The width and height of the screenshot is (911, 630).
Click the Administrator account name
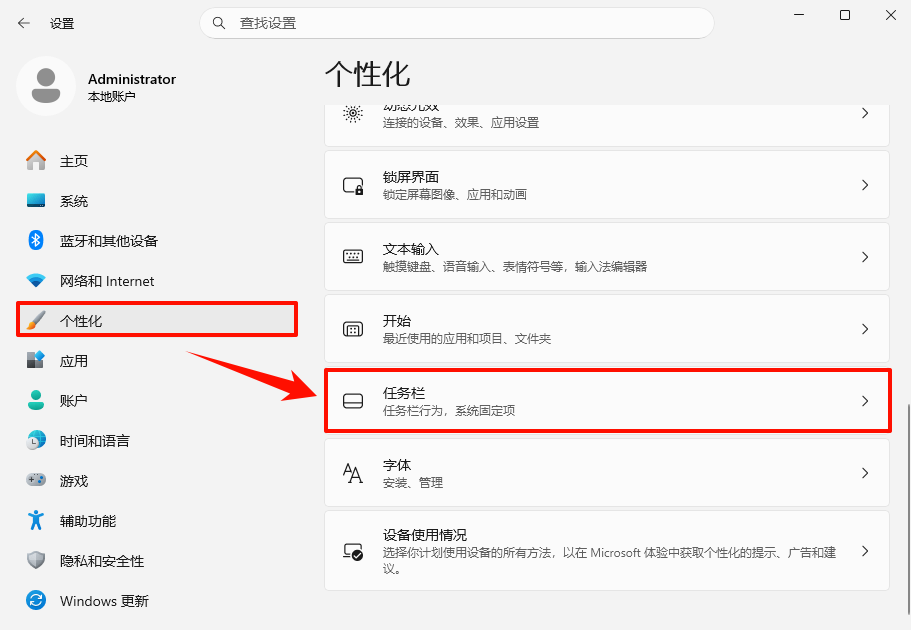click(132, 79)
